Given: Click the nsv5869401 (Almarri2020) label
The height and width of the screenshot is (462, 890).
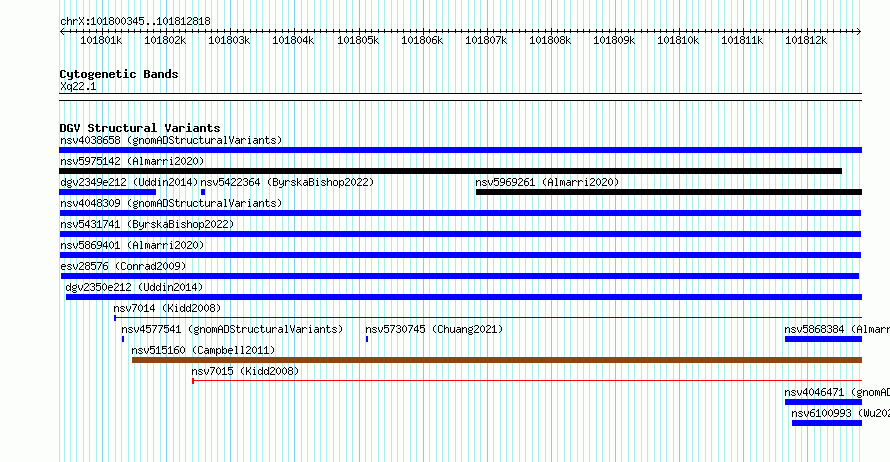Looking at the screenshot, I should click(x=132, y=245).
